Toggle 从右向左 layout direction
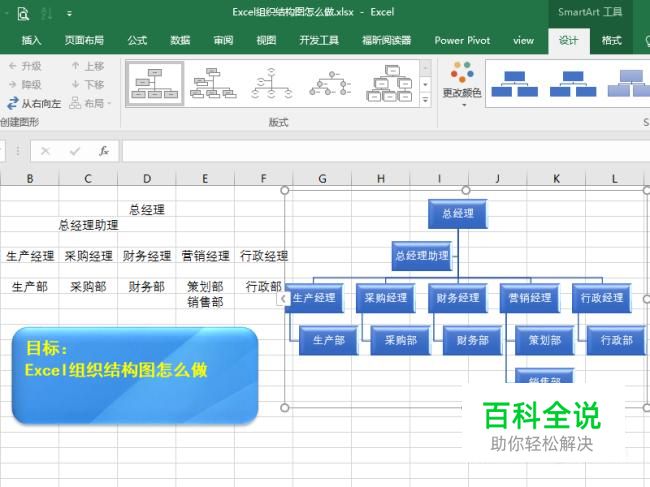Screen dimensions: 650x487 (x=34, y=103)
